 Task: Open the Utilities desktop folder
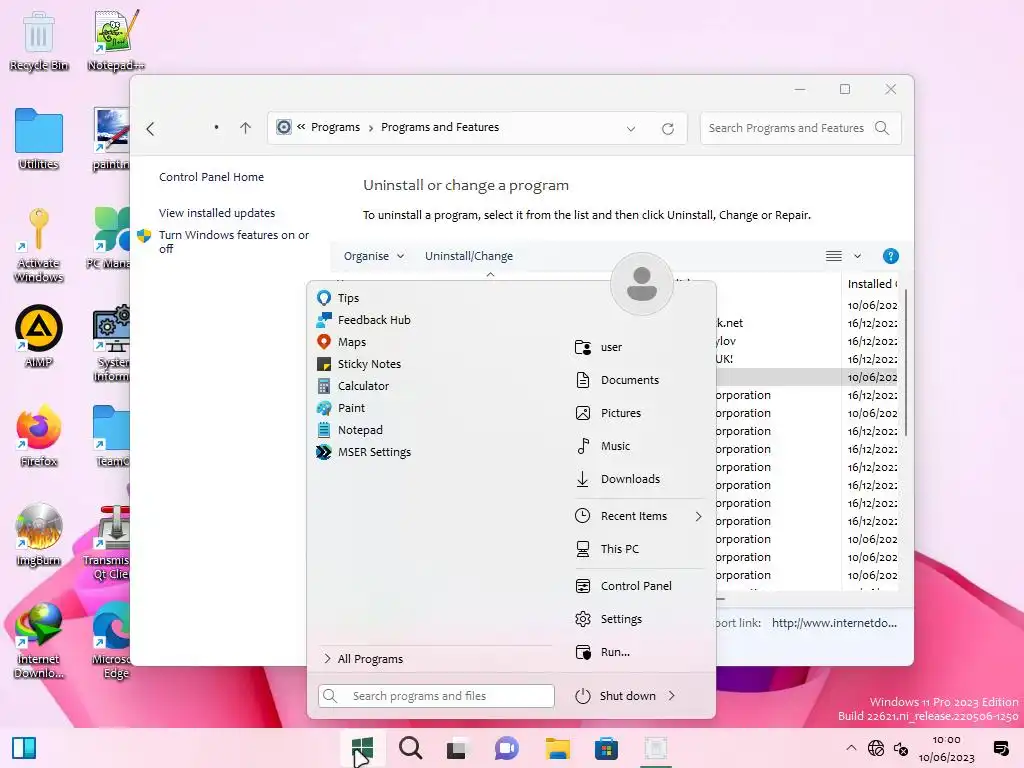[39, 139]
